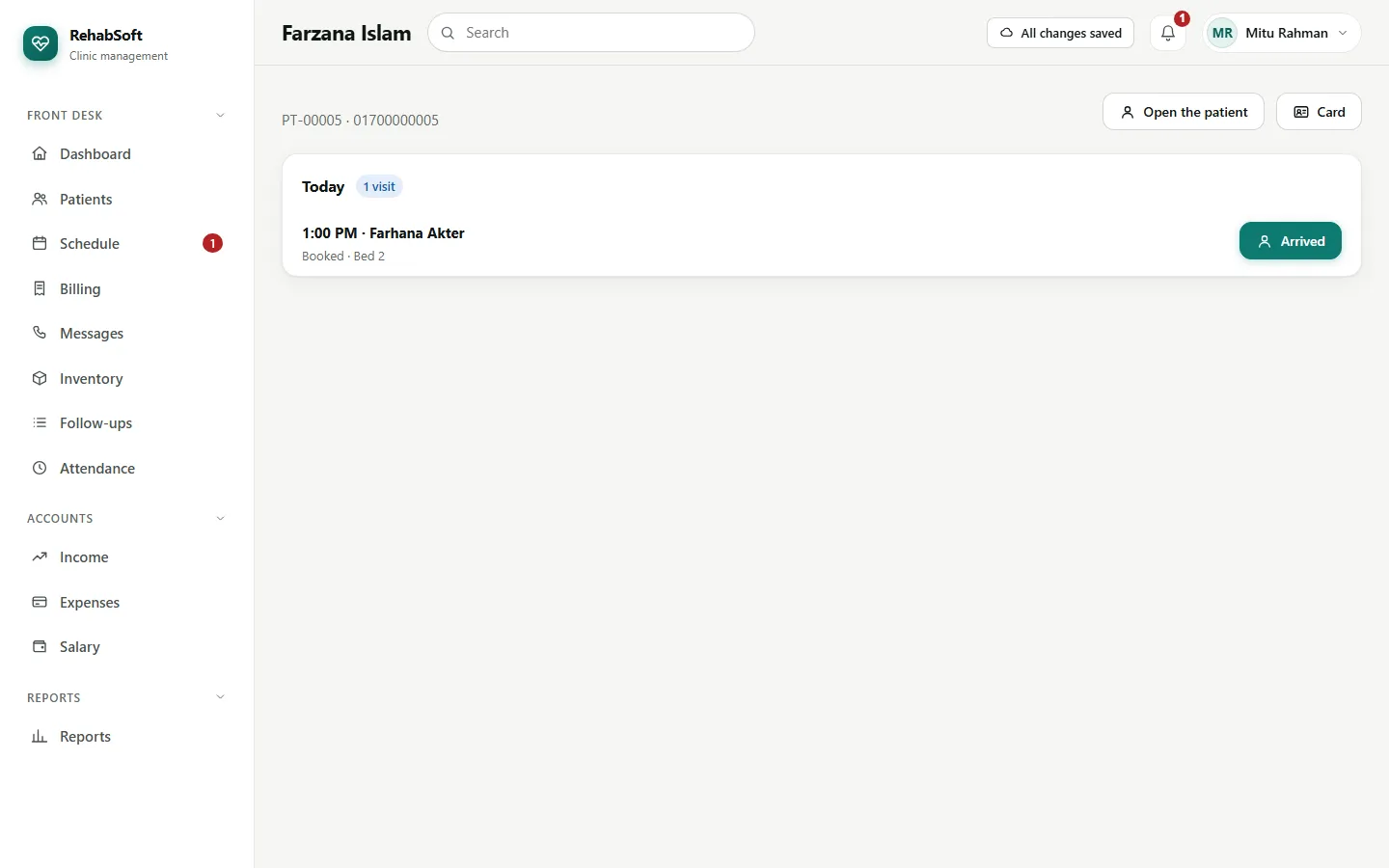Select the Schedule calendar icon
The image size is (1389, 868).
coord(40,244)
